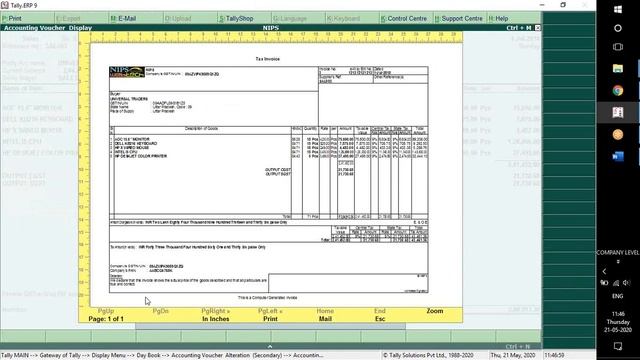Click Print in the preview footer
This screenshot has height=360, width=640.
[x=270, y=319]
